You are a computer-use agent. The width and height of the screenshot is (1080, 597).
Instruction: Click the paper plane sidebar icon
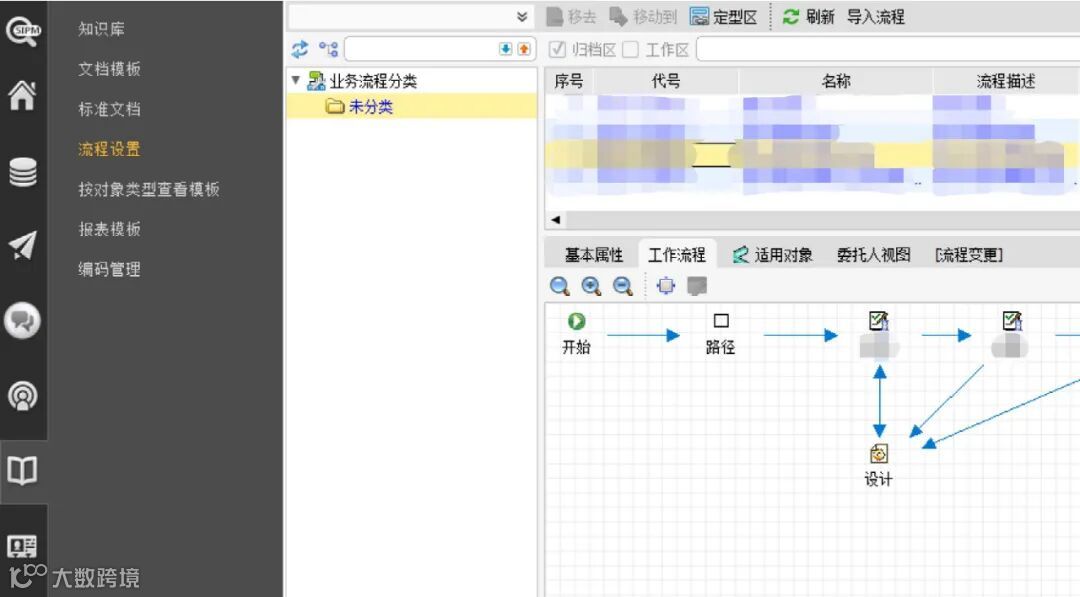[23, 245]
